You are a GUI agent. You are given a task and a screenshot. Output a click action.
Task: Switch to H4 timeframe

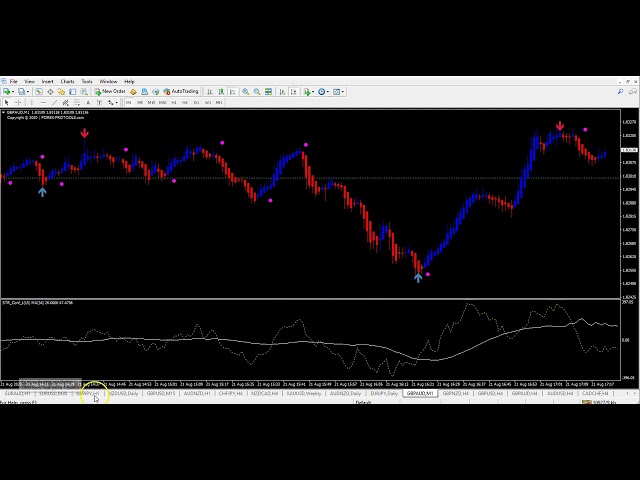[184, 102]
